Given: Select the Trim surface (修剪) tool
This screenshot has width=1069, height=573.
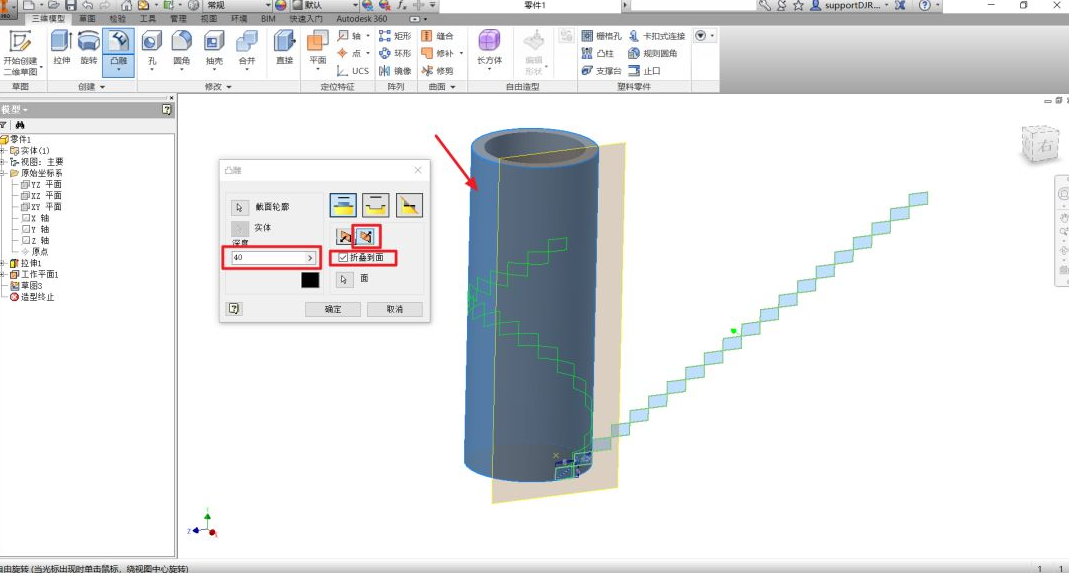Looking at the screenshot, I should point(438,71).
